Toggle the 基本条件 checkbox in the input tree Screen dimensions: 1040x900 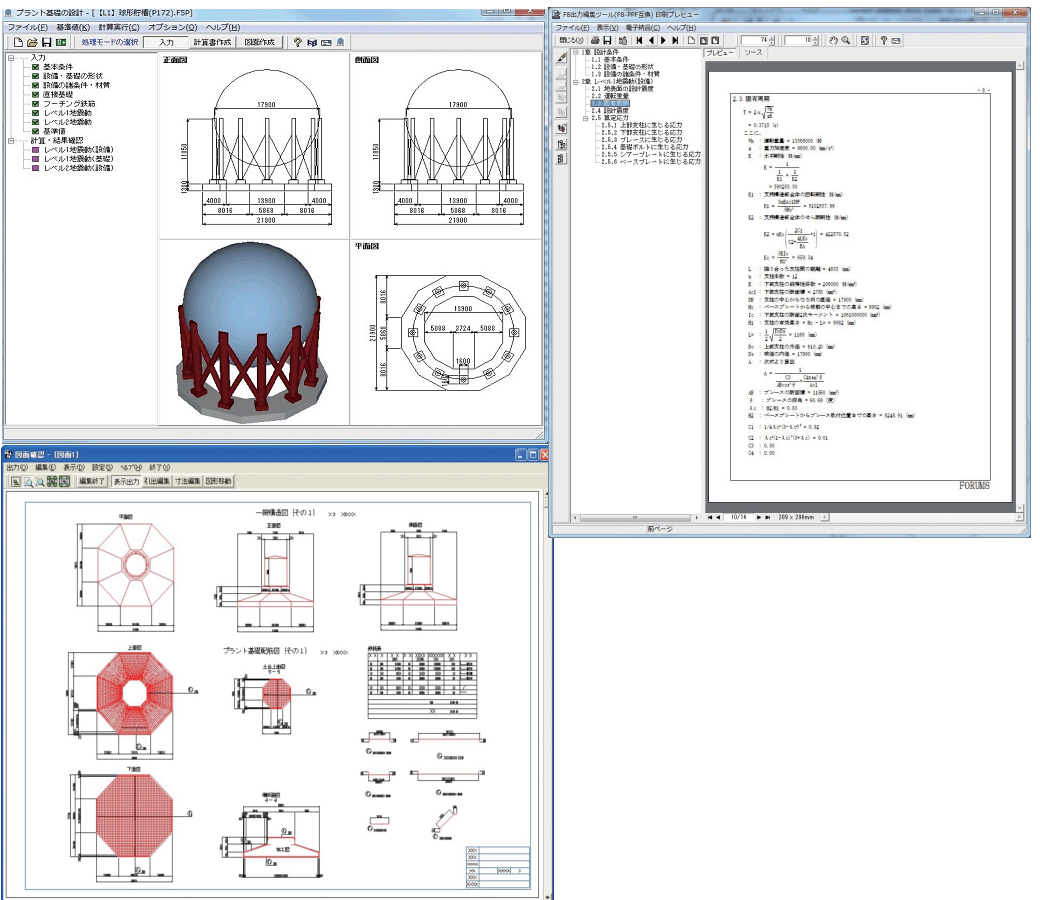click(x=36, y=67)
